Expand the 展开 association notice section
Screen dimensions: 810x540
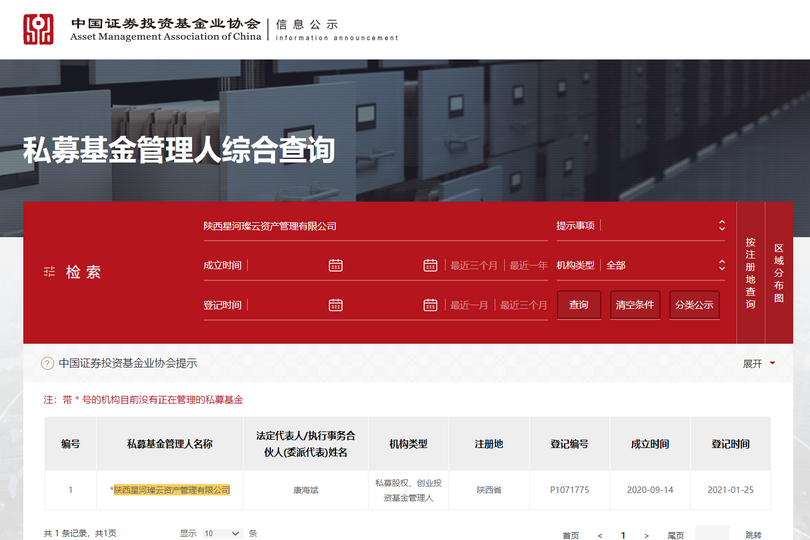(x=759, y=364)
